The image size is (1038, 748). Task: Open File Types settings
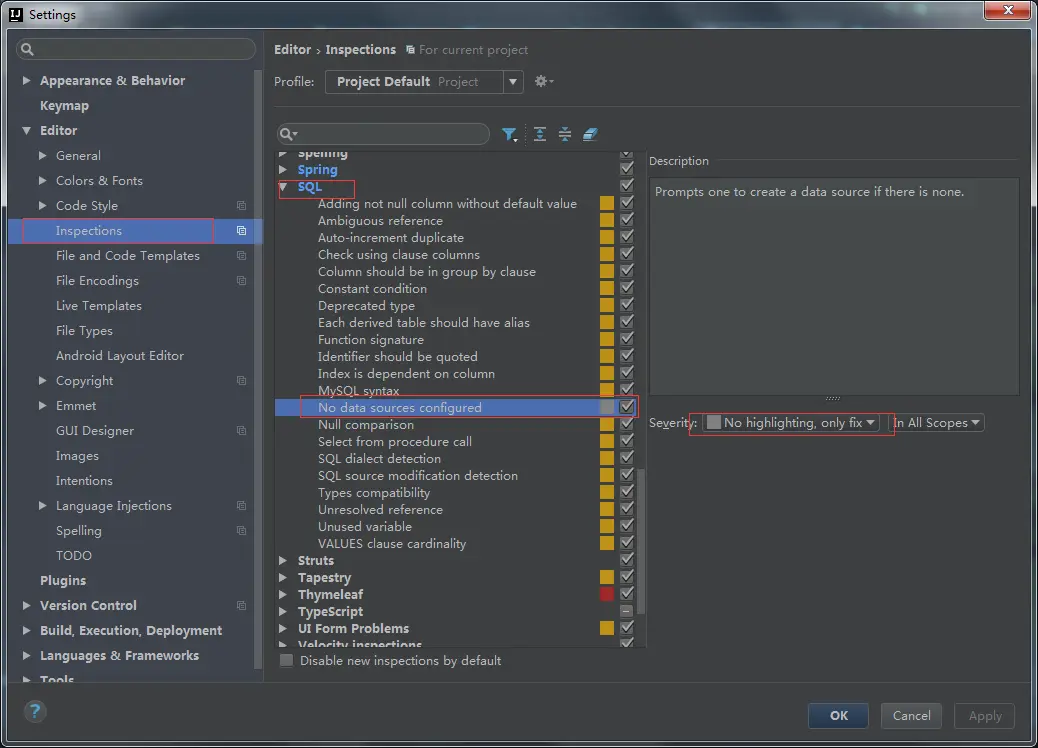click(84, 331)
